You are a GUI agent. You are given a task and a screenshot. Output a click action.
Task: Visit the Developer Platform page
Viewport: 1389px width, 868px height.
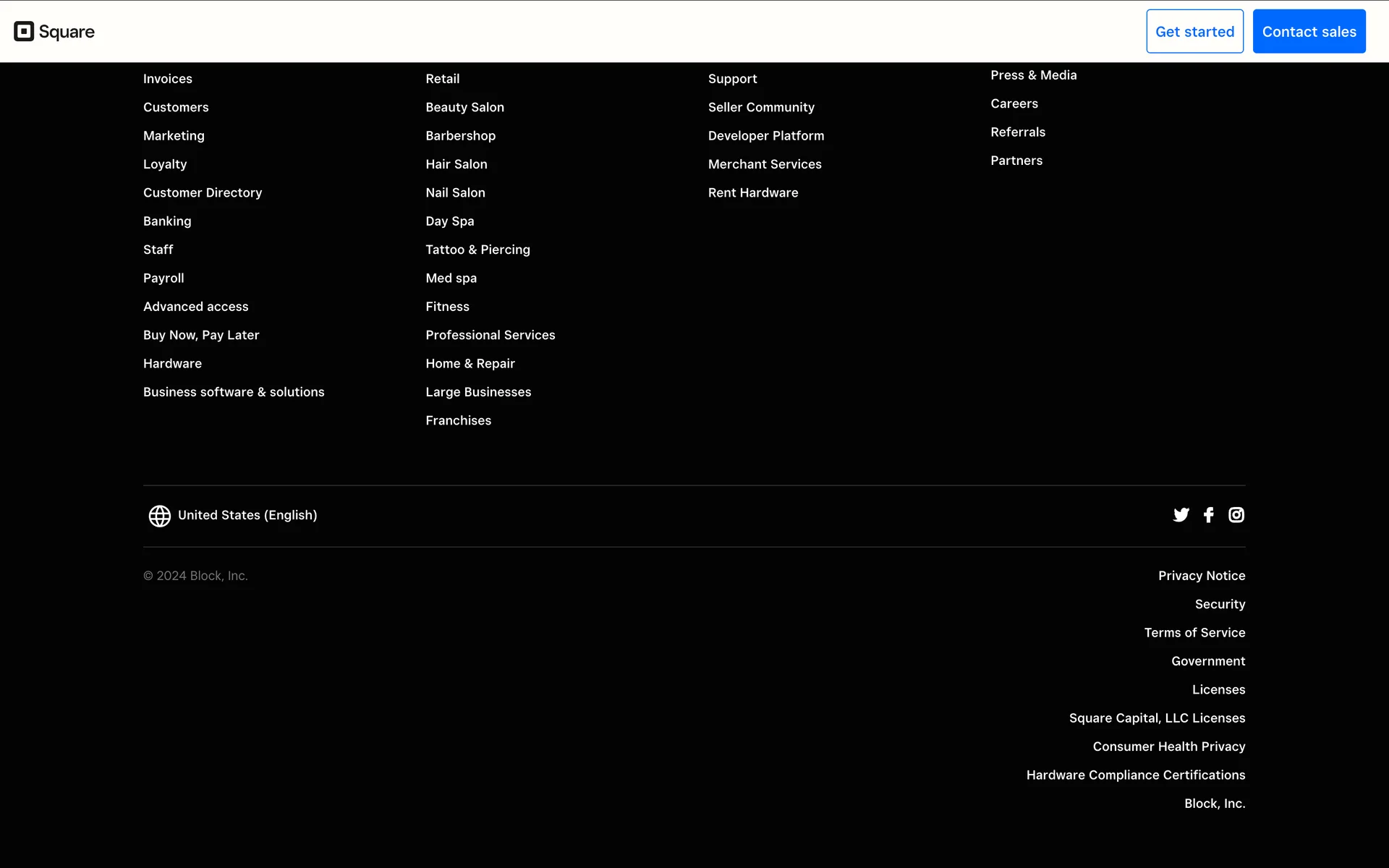coord(766,136)
